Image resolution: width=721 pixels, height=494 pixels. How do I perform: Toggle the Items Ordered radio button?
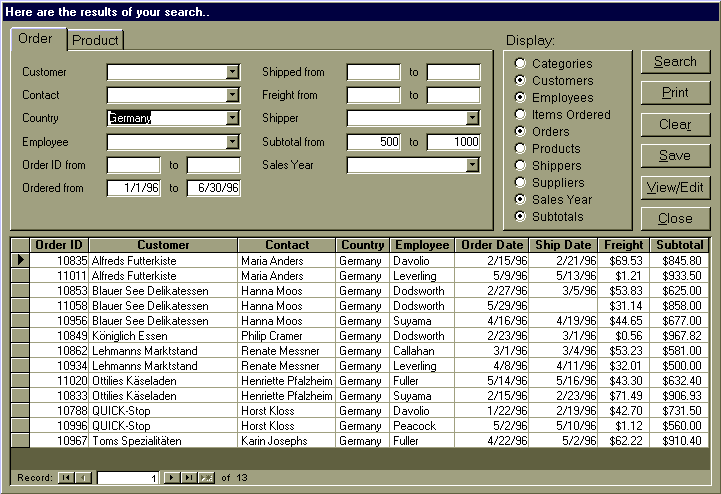click(520, 115)
